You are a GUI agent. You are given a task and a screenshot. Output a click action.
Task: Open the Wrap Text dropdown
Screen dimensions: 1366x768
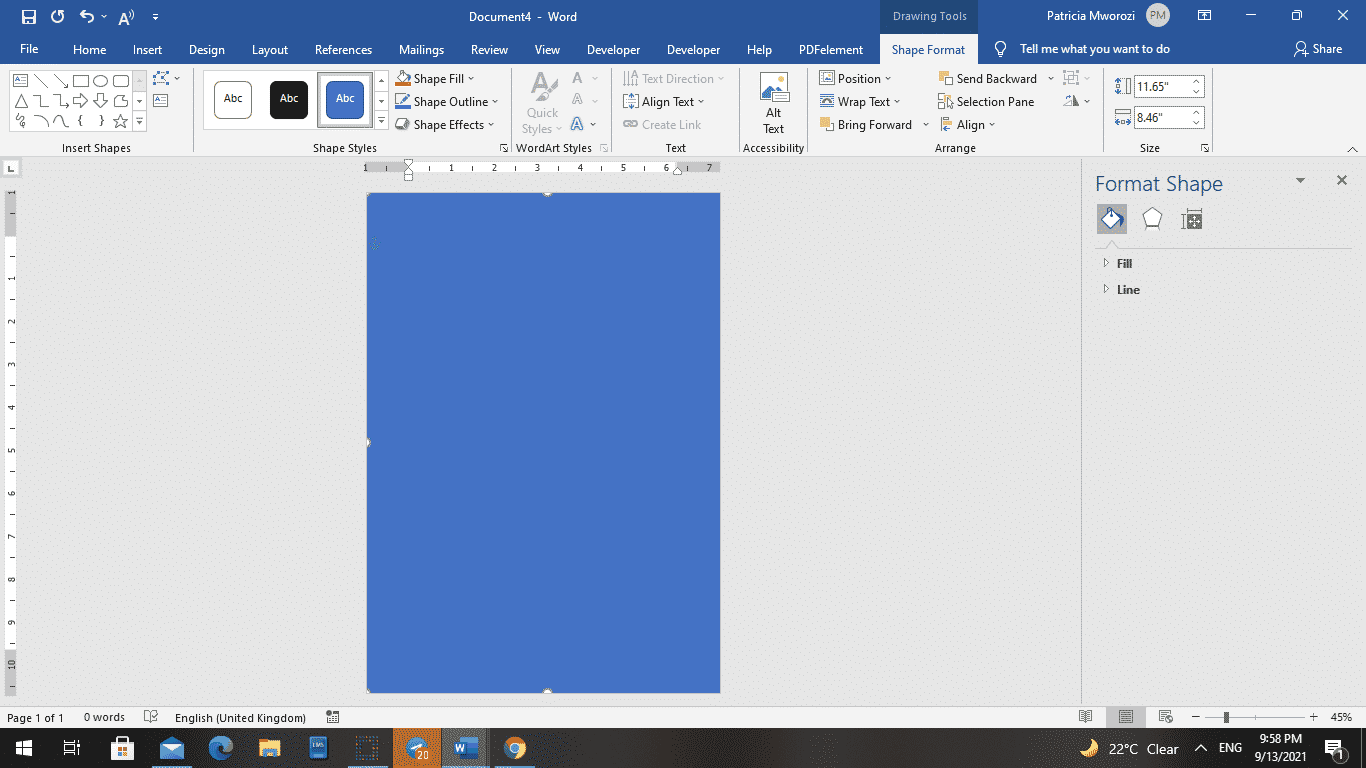point(862,101)
